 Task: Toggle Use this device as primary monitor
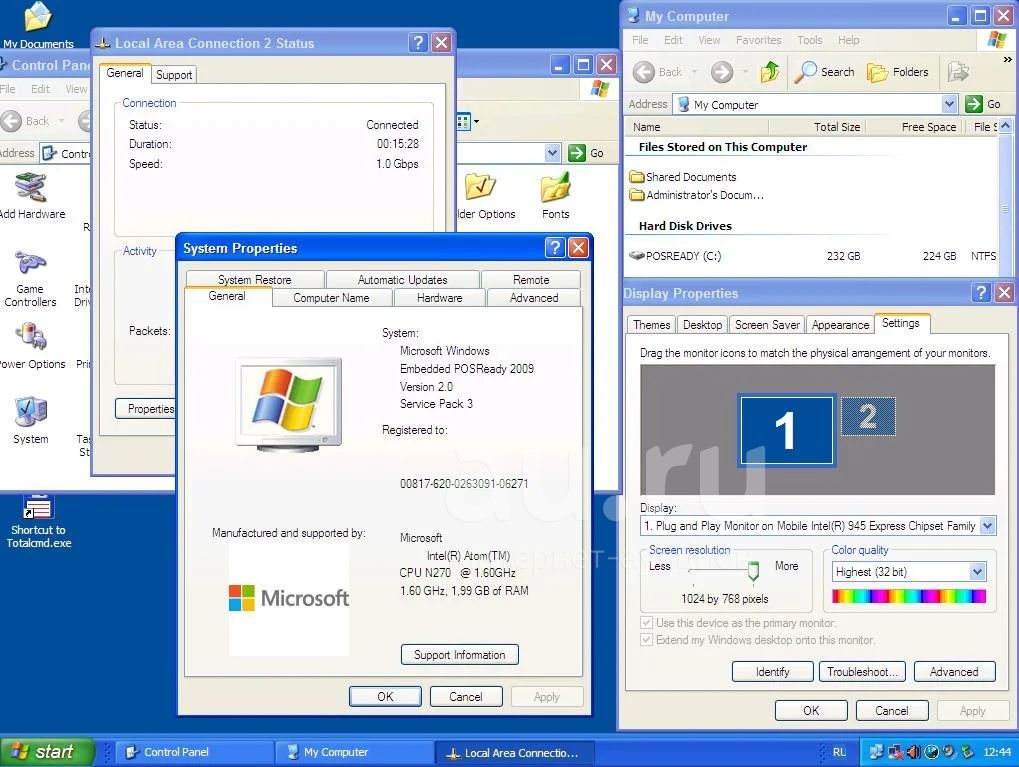[x=646, y=623]
